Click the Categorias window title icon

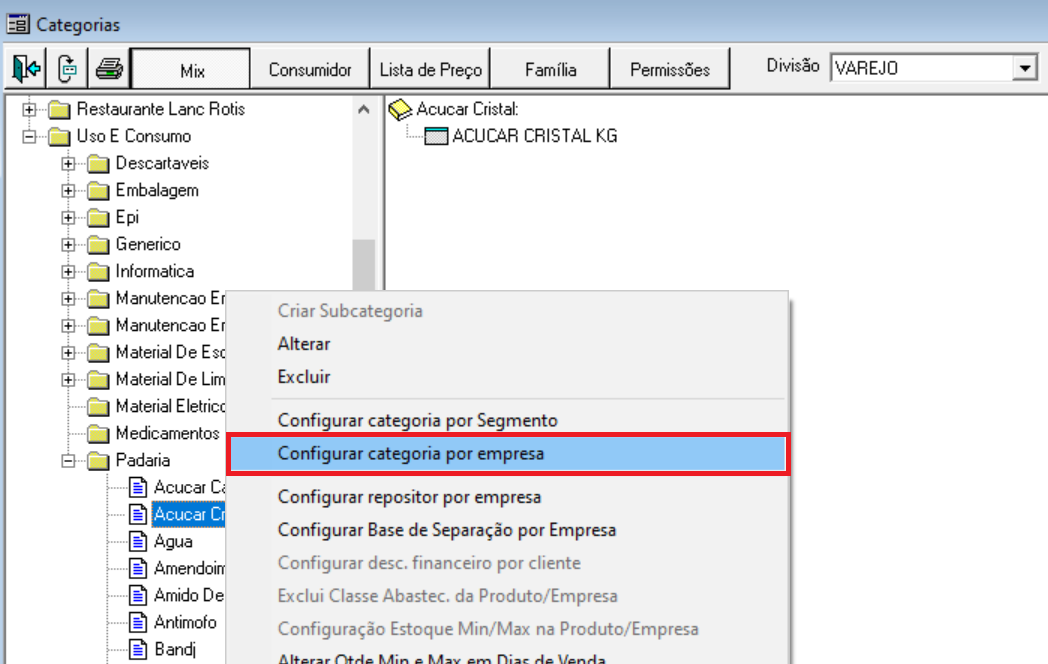pos(18,25)
